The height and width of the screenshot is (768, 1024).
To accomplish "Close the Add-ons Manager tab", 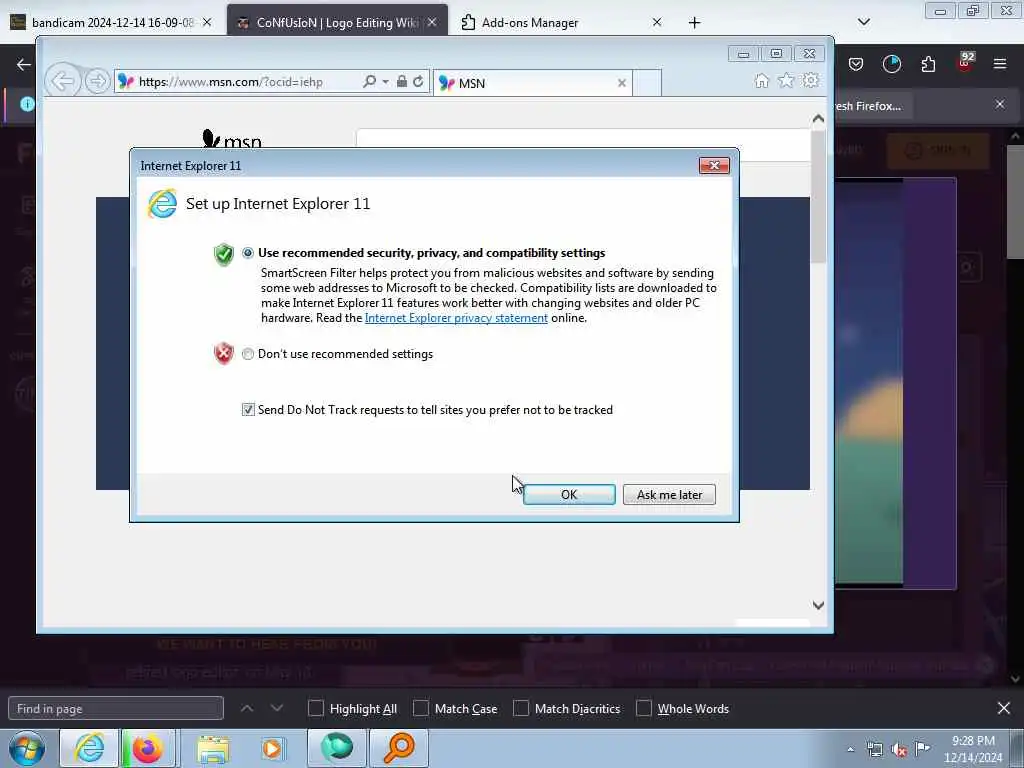I will pos(656,22).
